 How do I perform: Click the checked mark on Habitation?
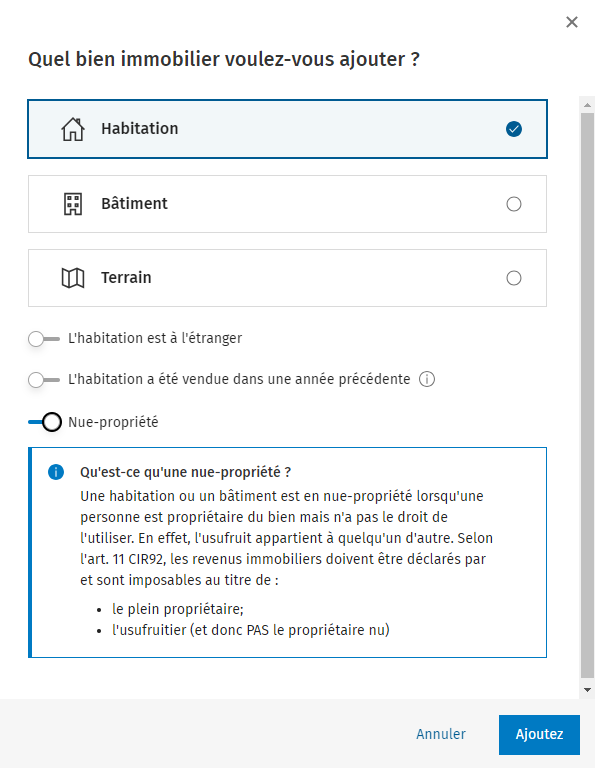coord(514,129)
